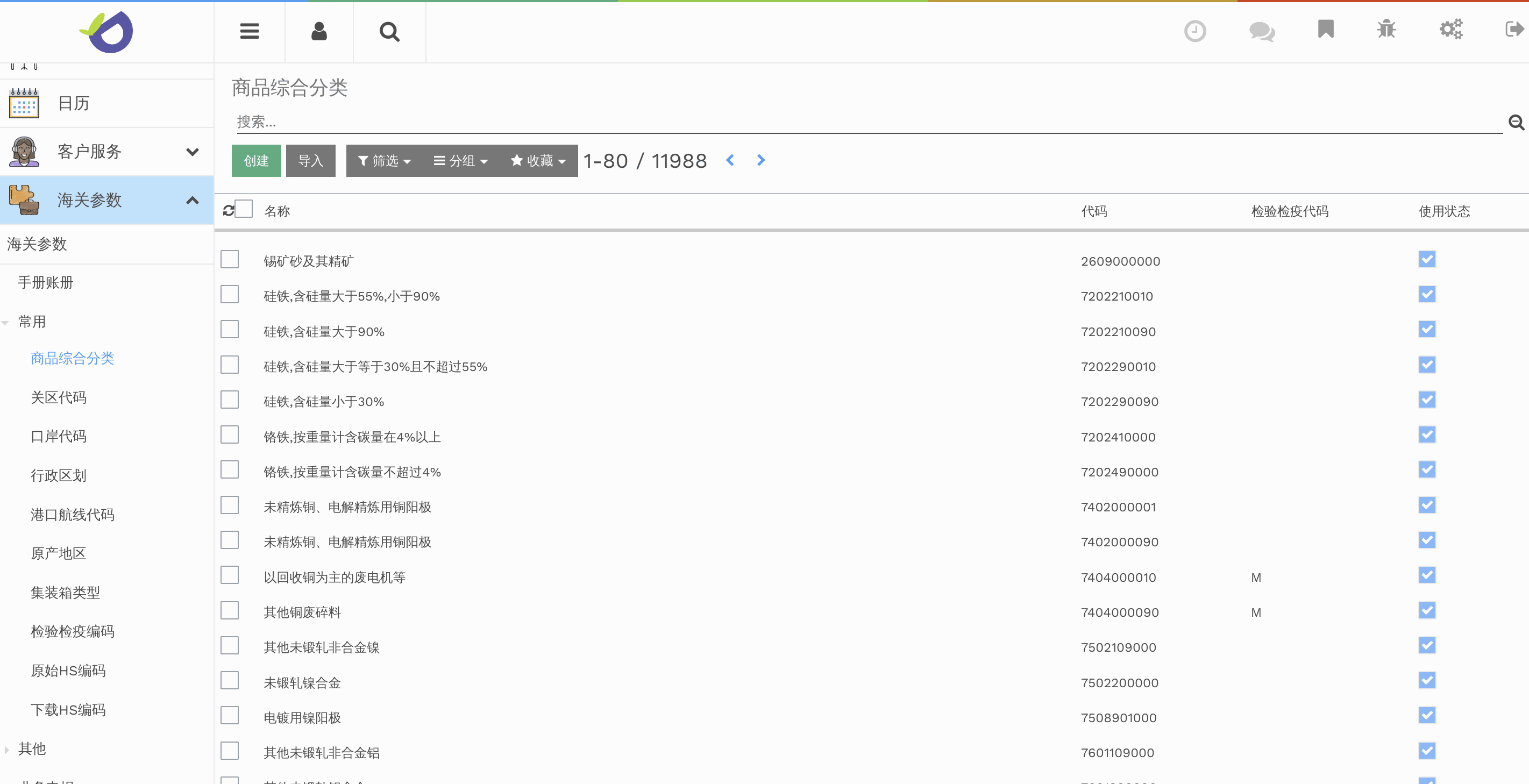Click the 导入 import button
The height and width of the screenshot is (784, 1529).
(x=310, y=161)
